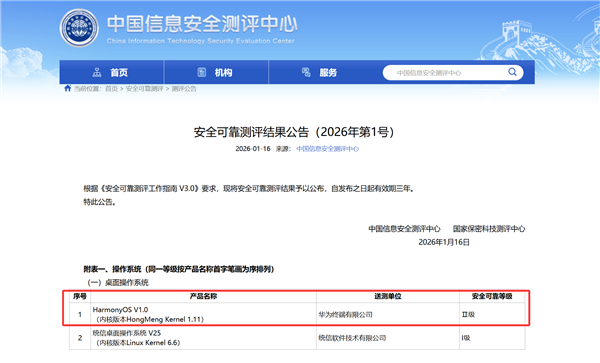
Task: Click the round evaluation center emblem logo
Action: pos(79,28)
